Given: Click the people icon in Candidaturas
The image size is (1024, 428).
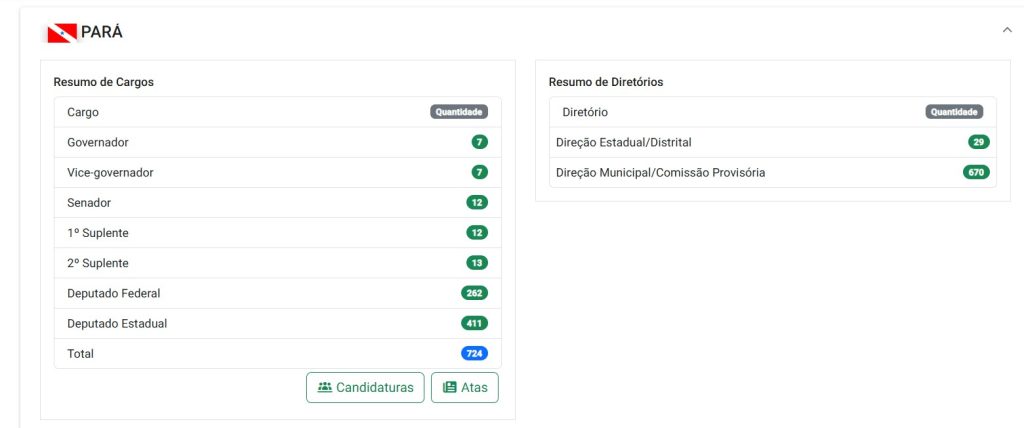Looking at the screenshot, I should coord(325,387).
